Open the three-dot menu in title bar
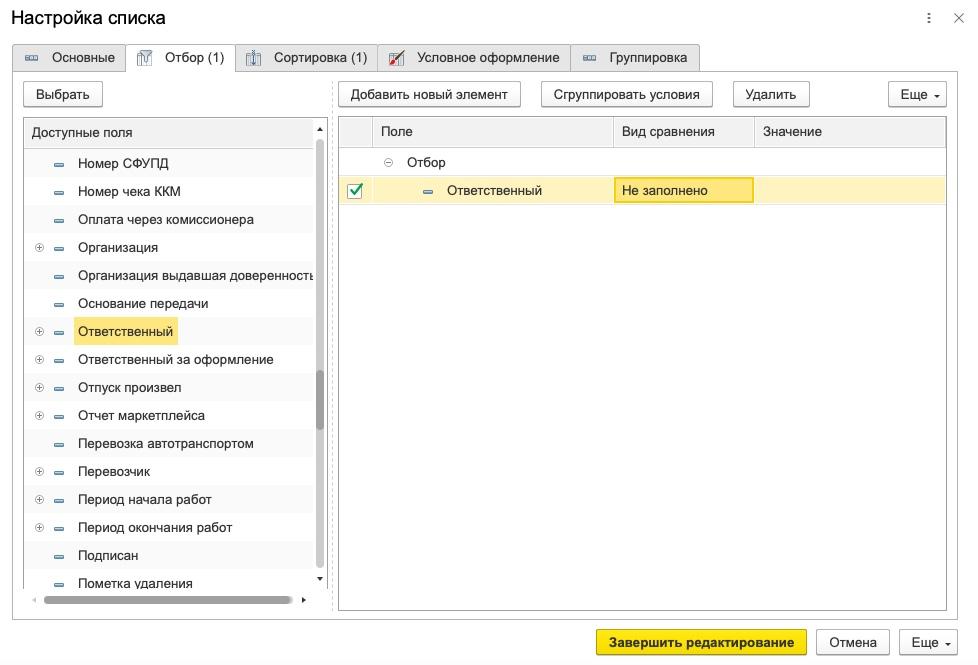Viewport: 978px width, 665px height. 929,18
